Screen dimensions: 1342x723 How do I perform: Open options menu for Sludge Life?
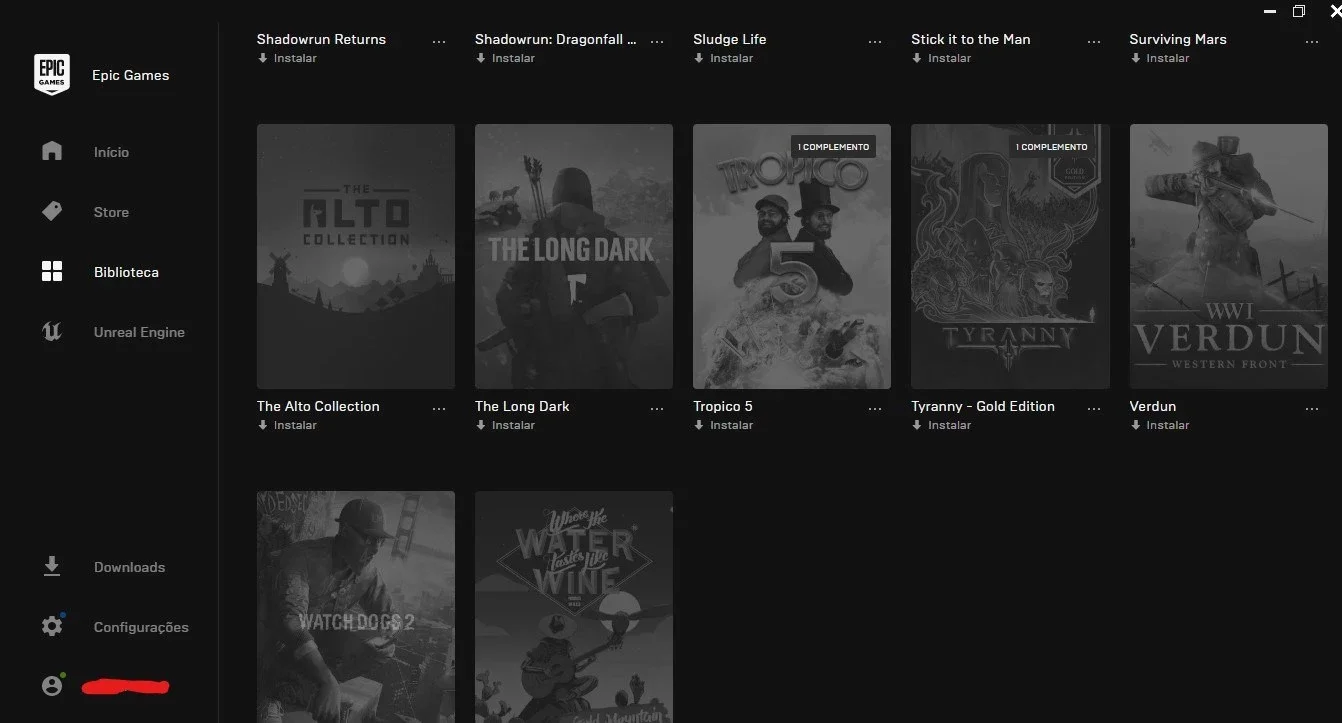point(875,42)
